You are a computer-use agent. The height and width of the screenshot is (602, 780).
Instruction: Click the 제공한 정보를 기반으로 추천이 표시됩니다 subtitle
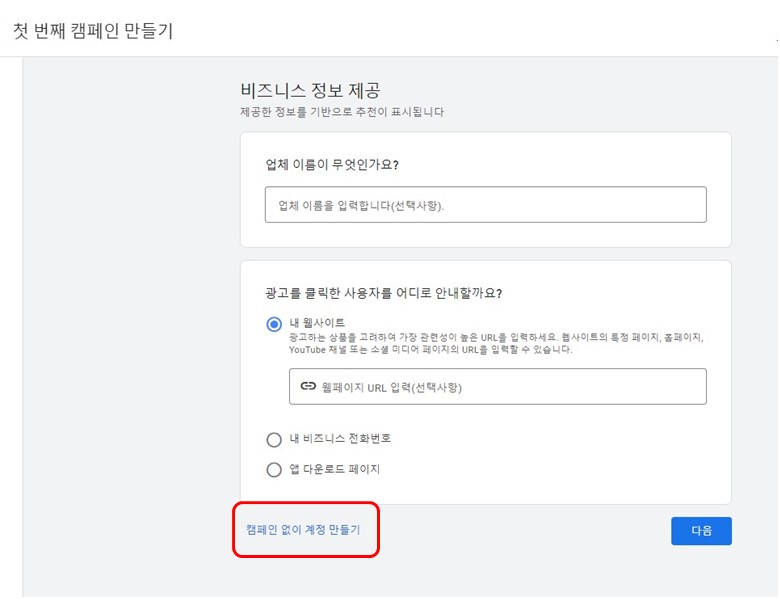pyautogui.click(x=342, y=112)
